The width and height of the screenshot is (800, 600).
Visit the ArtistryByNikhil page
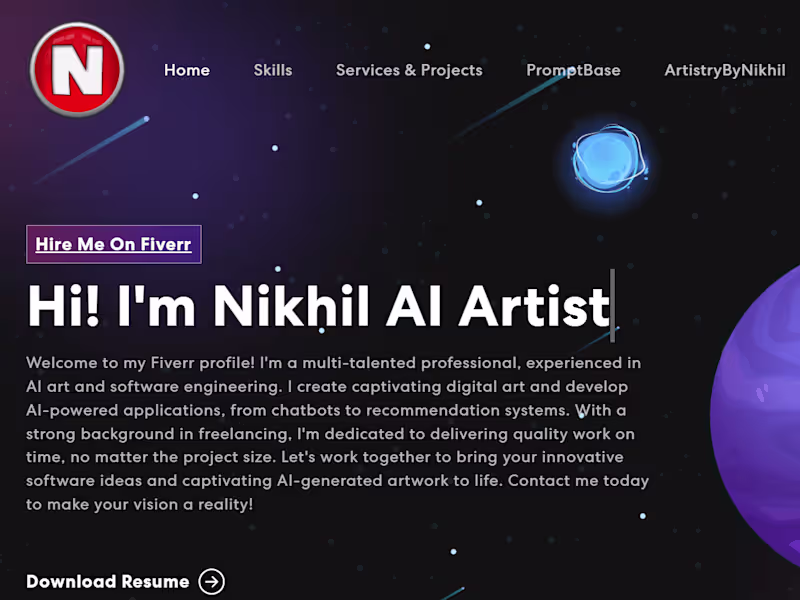[724, 70]
